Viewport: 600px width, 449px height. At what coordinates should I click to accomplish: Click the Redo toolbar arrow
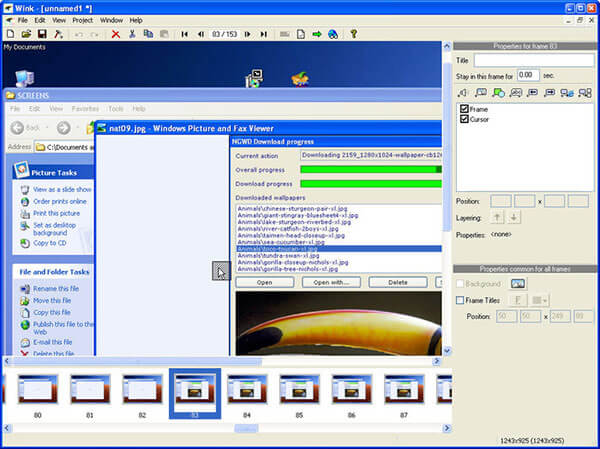click(94, 34)
